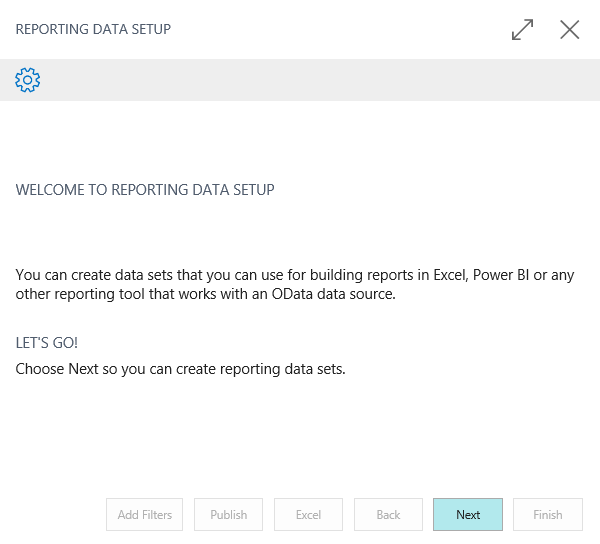
Task: Click the Excel button
Action: 308,515
